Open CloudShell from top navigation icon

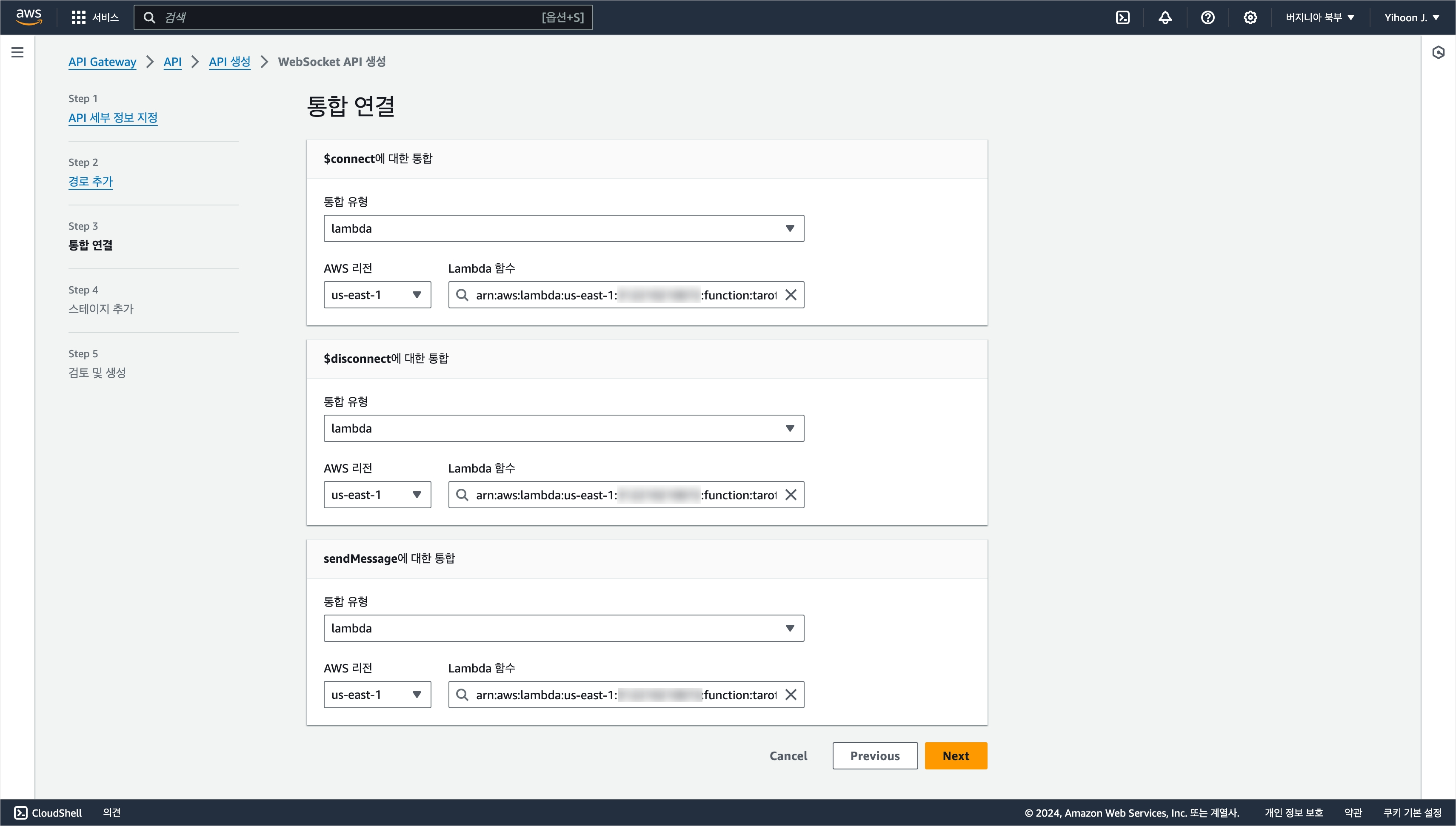(x=1122, y=17)
